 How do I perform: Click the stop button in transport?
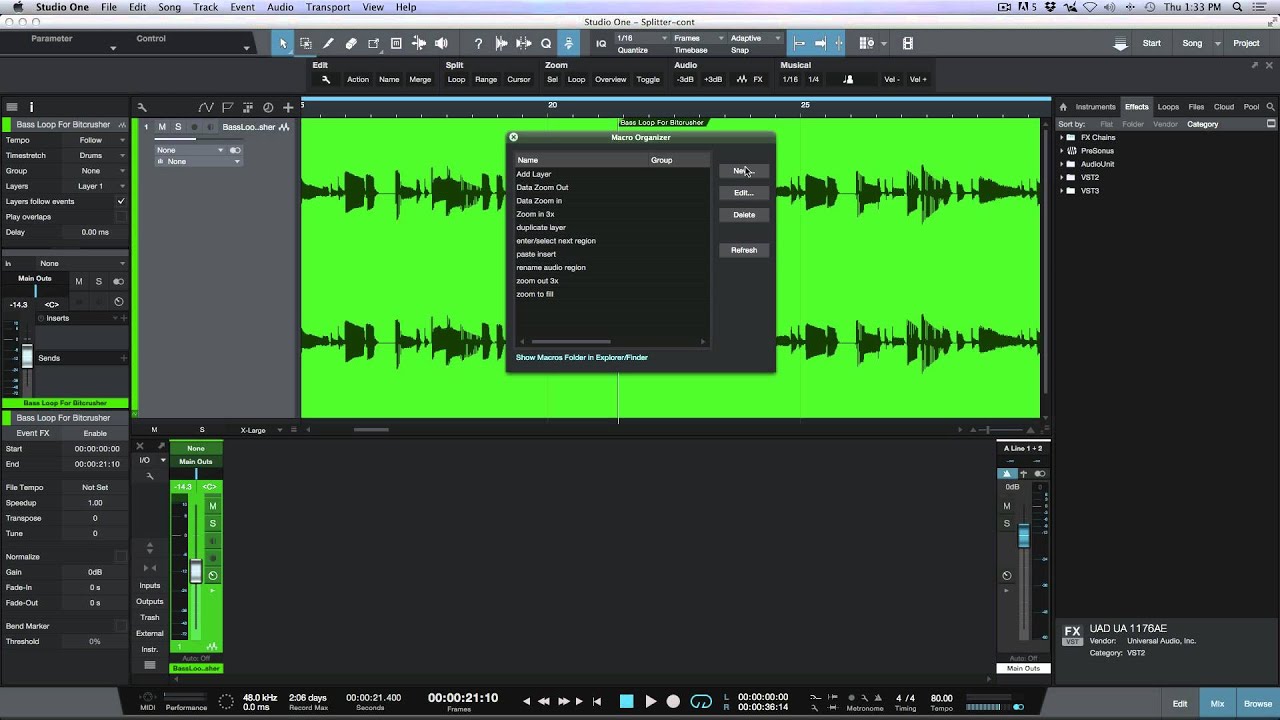627,701
